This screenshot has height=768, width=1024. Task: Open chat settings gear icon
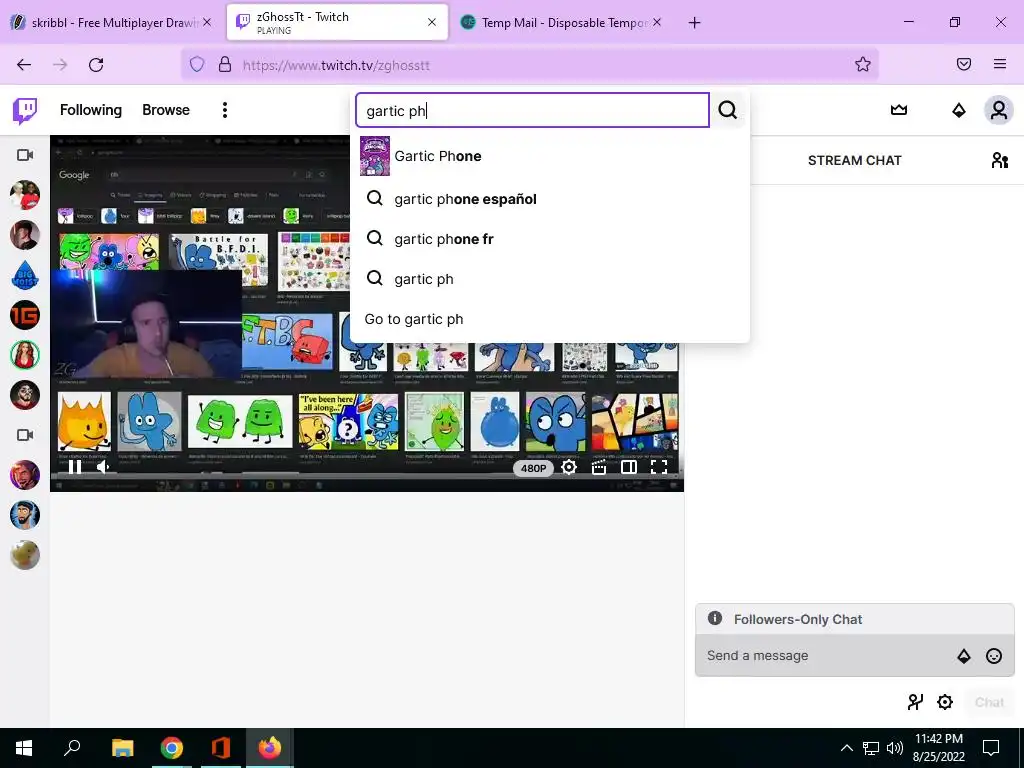coord(945,702)
